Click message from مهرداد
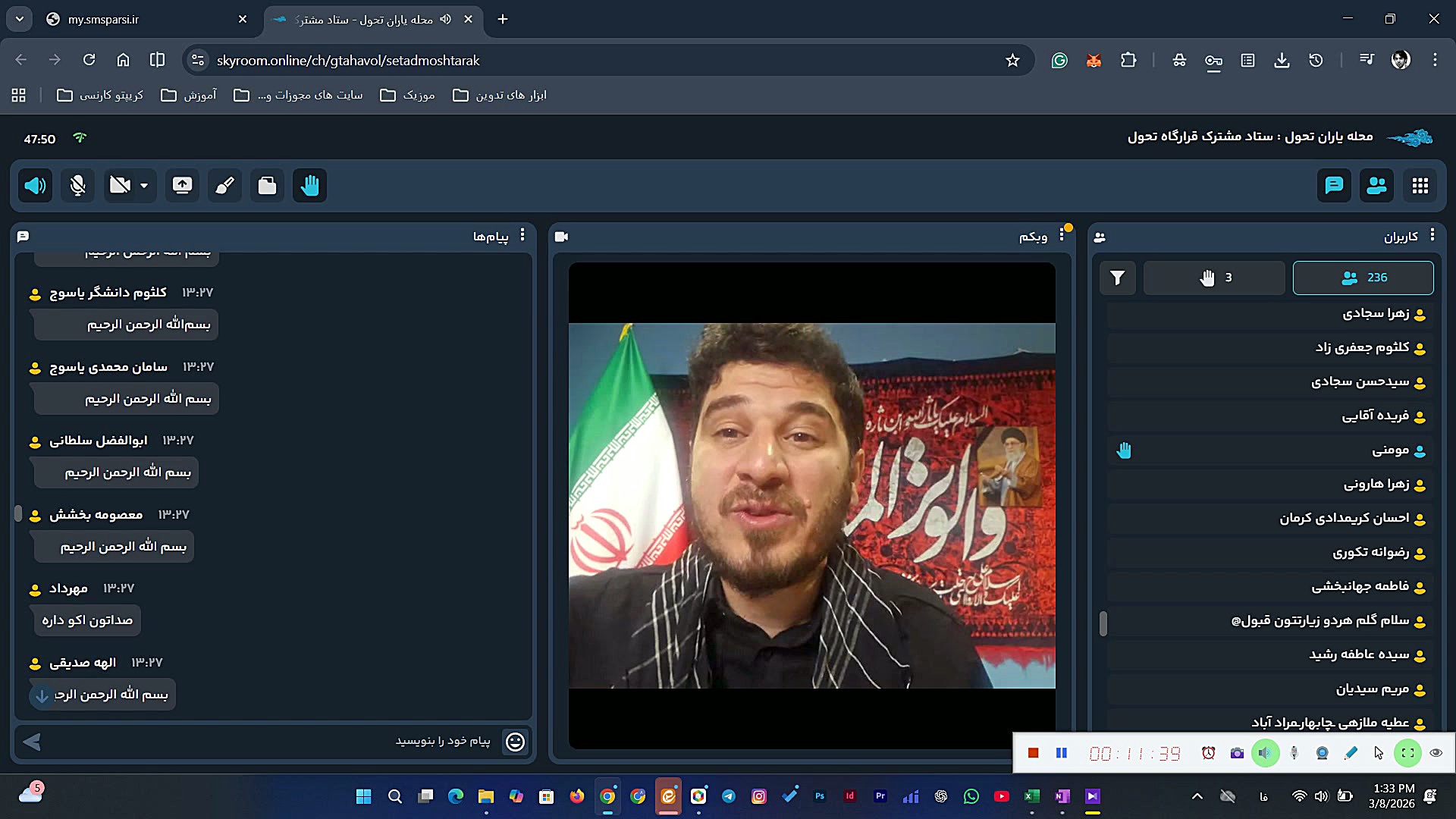The width and height of the screenshot is (1456, 819). (x=87, y=620)
